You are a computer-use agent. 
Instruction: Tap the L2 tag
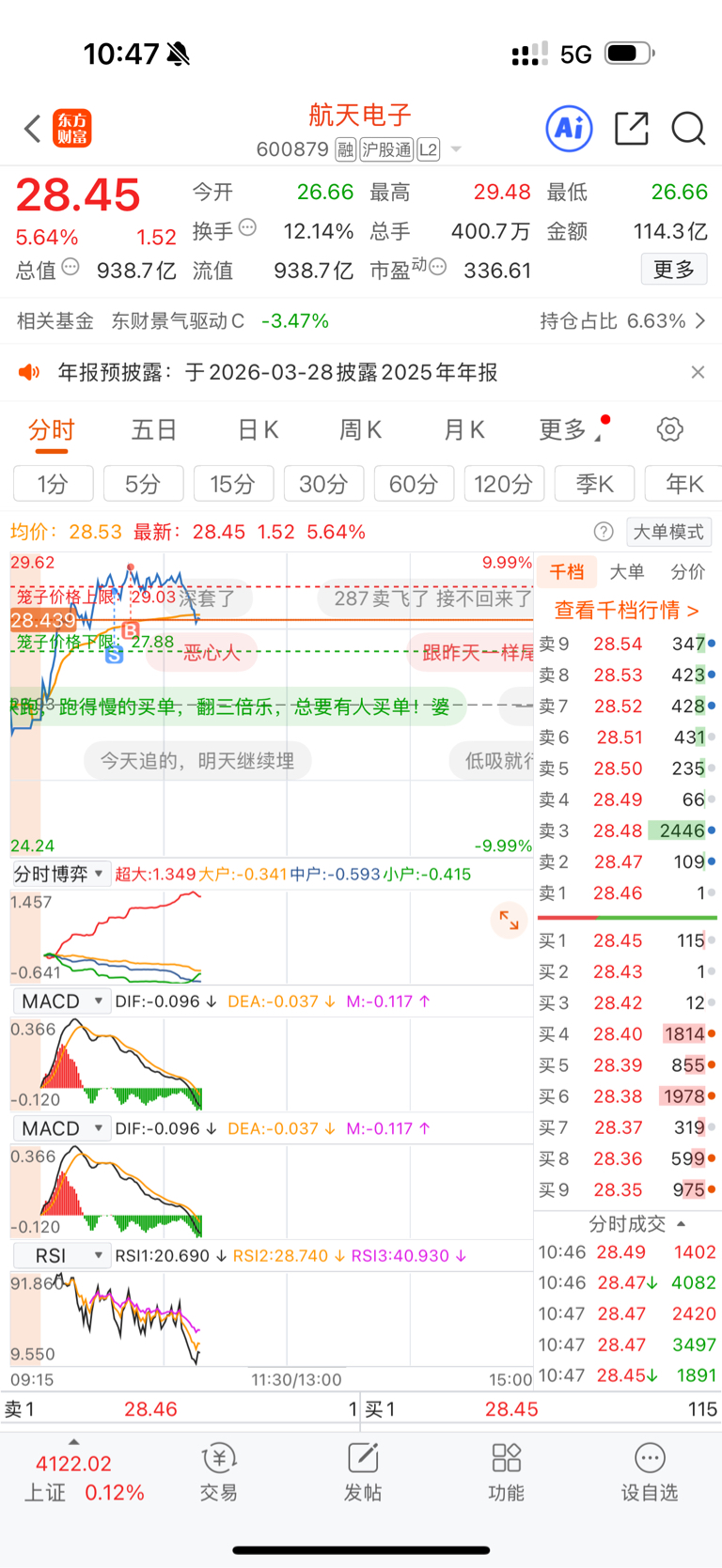(428, 149)
